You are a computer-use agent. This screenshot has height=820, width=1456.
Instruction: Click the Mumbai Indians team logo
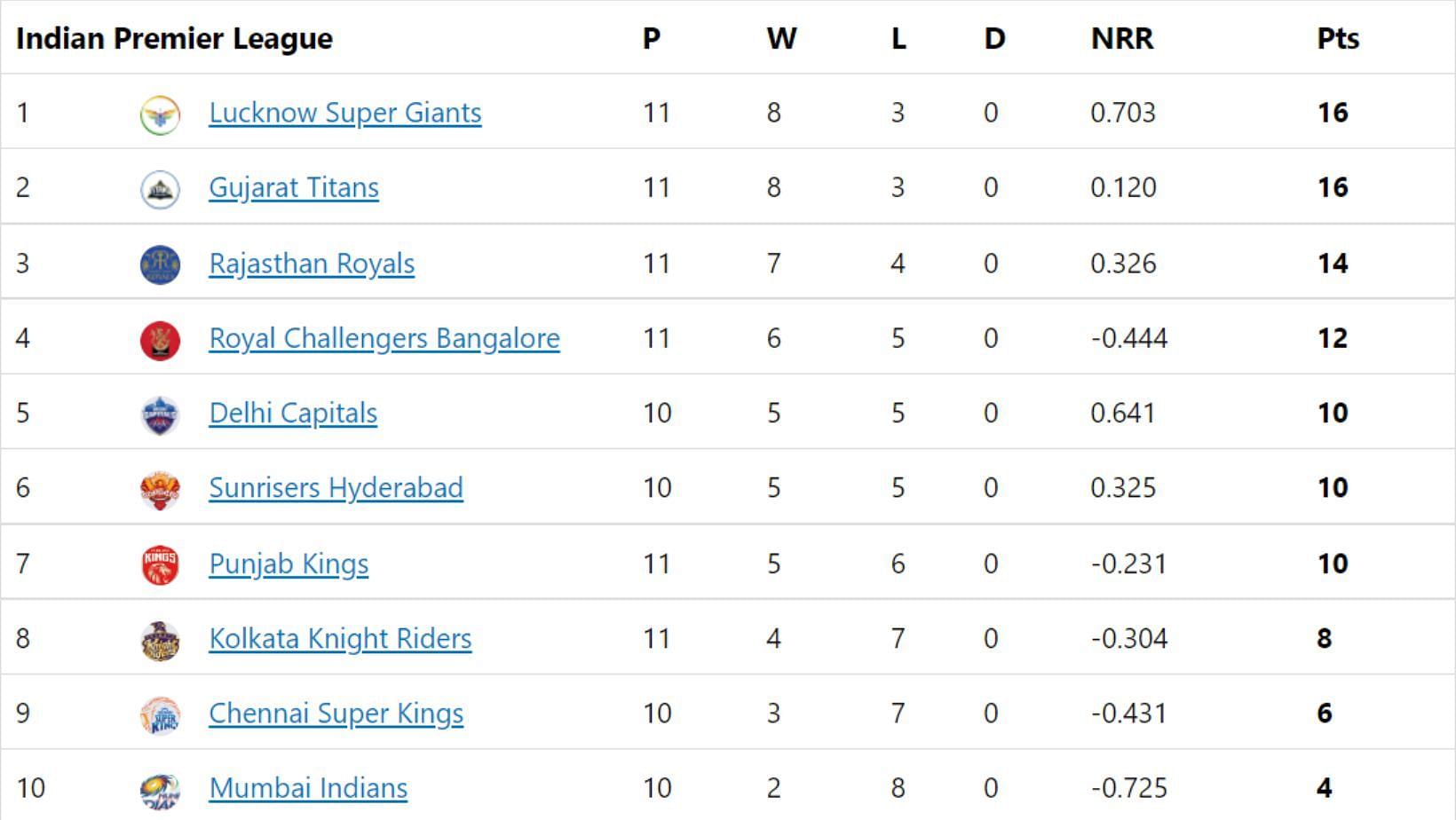(160, 790)
